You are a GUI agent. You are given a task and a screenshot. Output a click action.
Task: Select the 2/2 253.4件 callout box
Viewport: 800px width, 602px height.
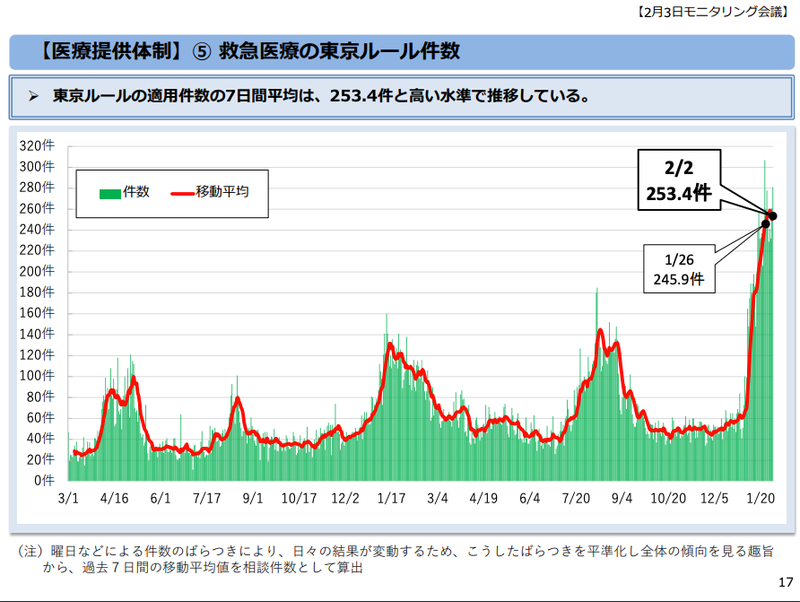(679, 180)
